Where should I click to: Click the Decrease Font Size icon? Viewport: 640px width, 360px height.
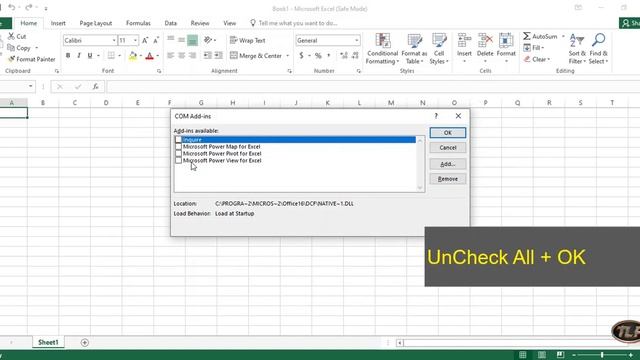click(156, 40)
